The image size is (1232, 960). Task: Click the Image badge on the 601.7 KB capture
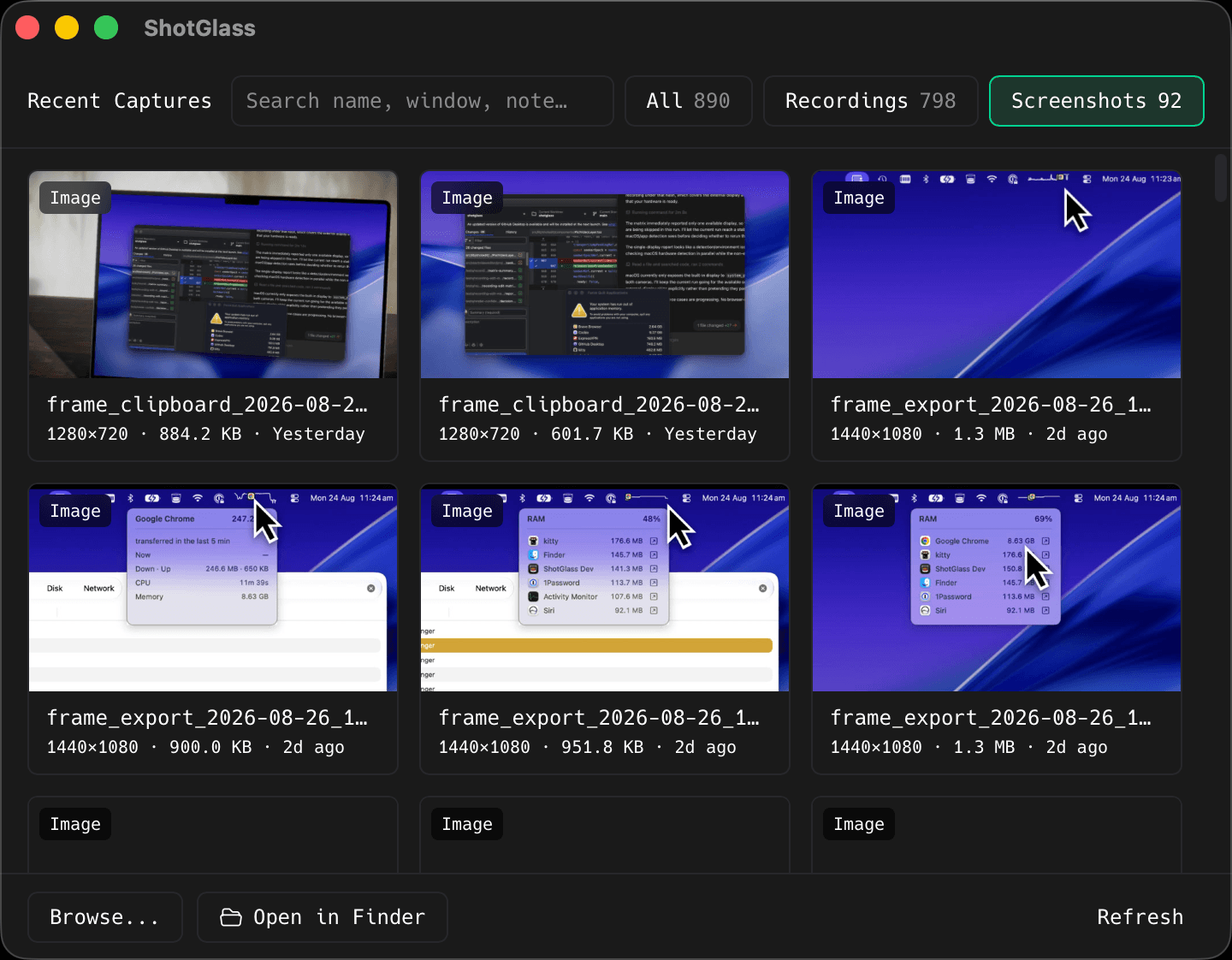point(467,198)
